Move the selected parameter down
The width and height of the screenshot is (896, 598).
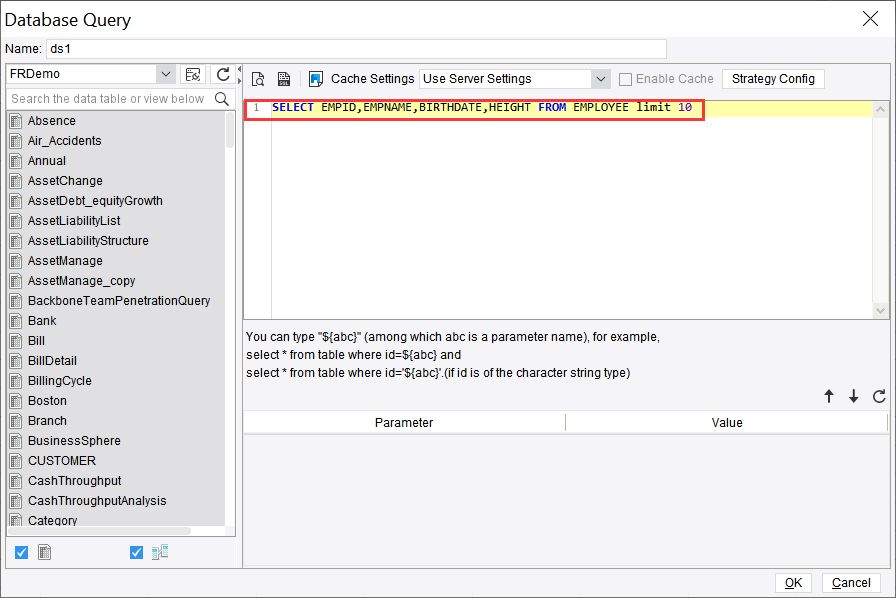click(853, 396)
